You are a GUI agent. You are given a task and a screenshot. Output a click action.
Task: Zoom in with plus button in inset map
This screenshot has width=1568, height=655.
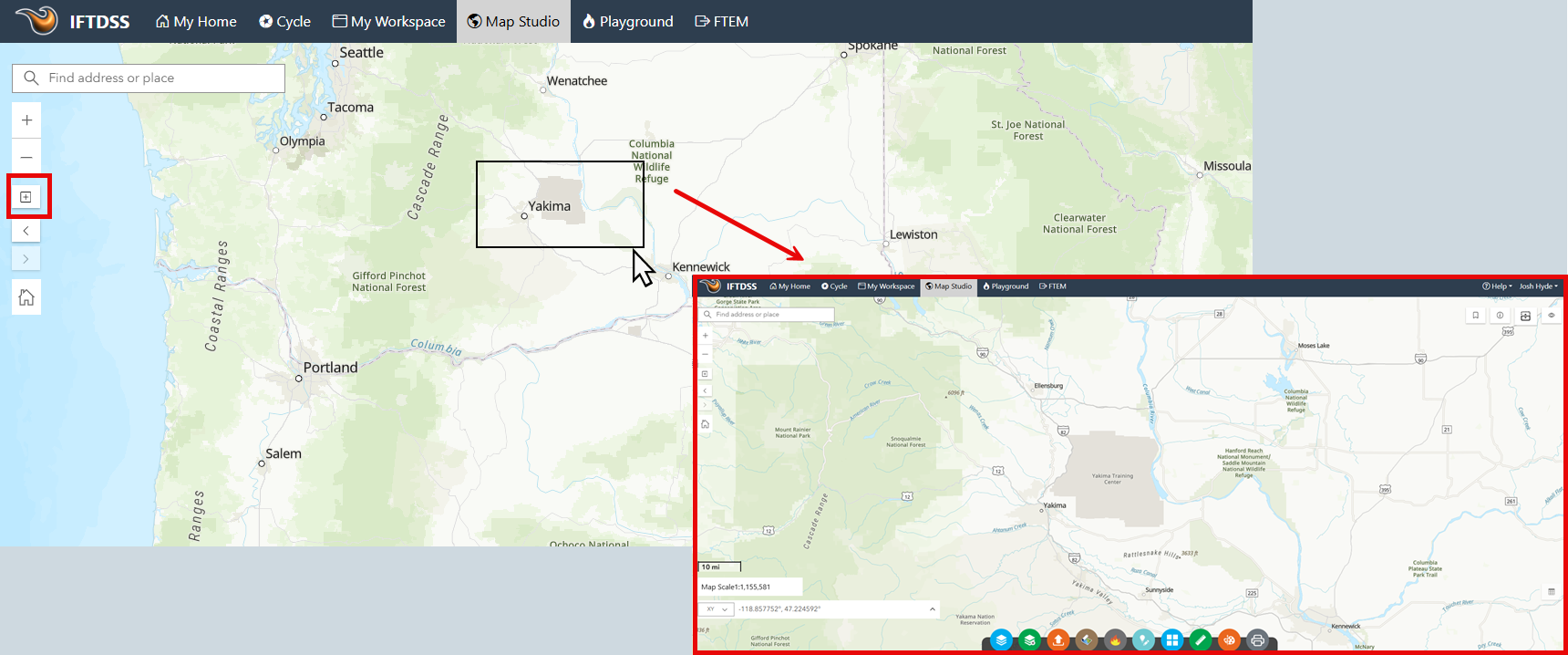[705, 335]
